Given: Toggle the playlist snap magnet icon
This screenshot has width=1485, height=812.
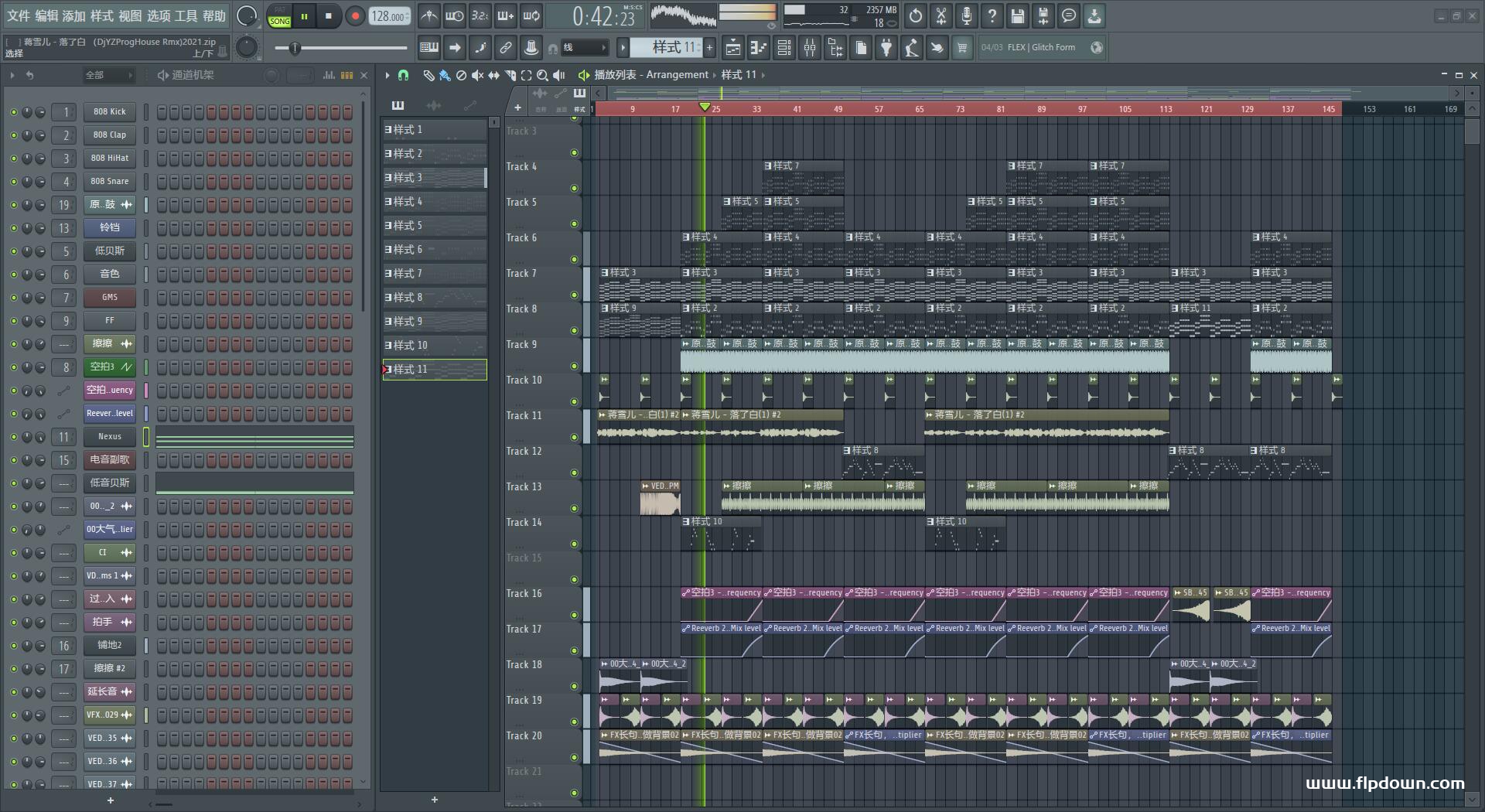Looking at the screenshot, I should point(403,75).
